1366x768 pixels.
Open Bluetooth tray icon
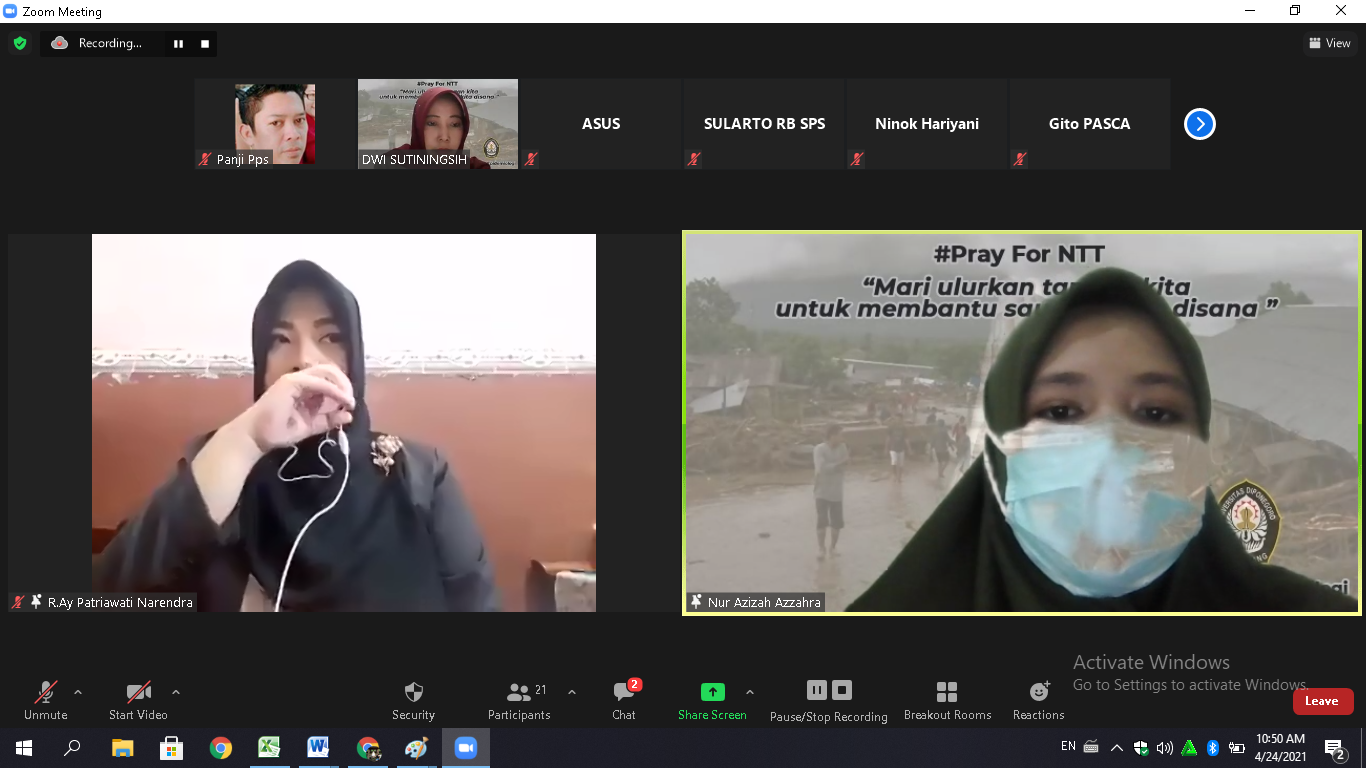pos(1213,747)
